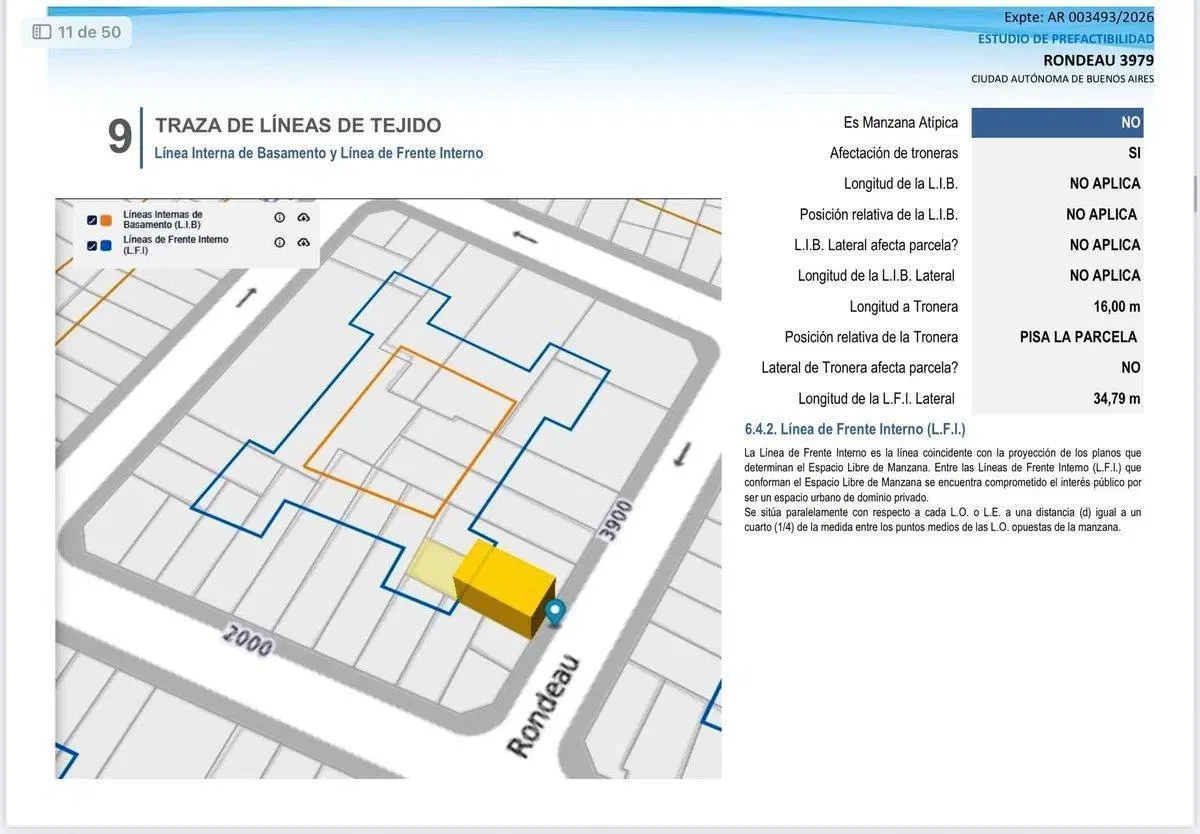Click the '16,00 m' value
1200x834 pixels.
[1116, 307]
